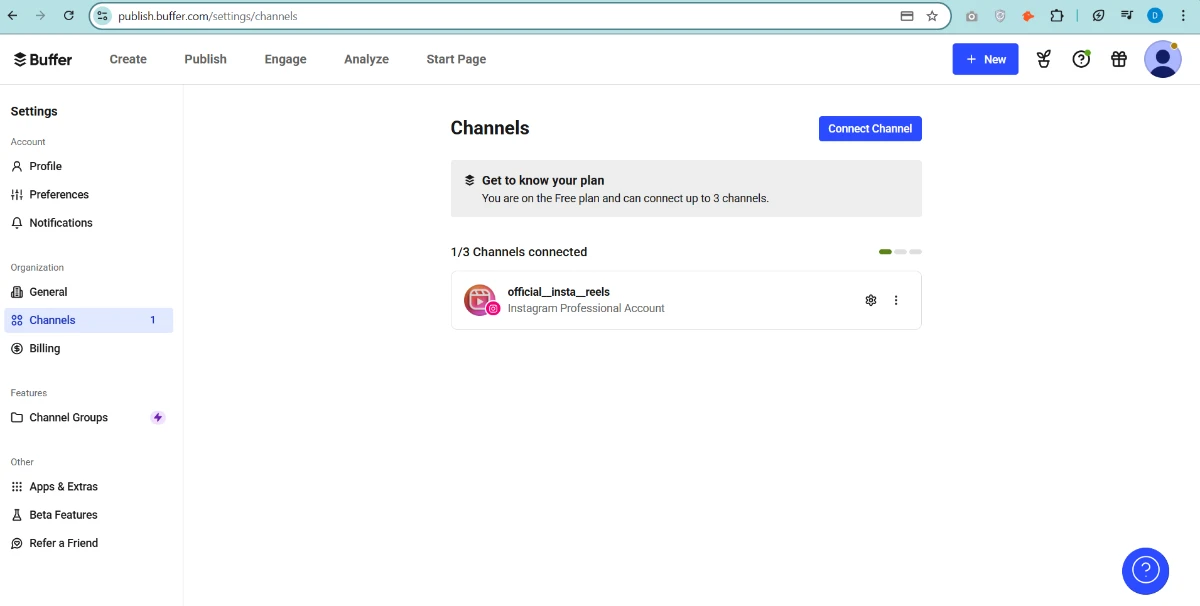Click the Connect Channel button
This screenshot has width=1200, height=606.
pyautogui.click(x=870, y=128)
